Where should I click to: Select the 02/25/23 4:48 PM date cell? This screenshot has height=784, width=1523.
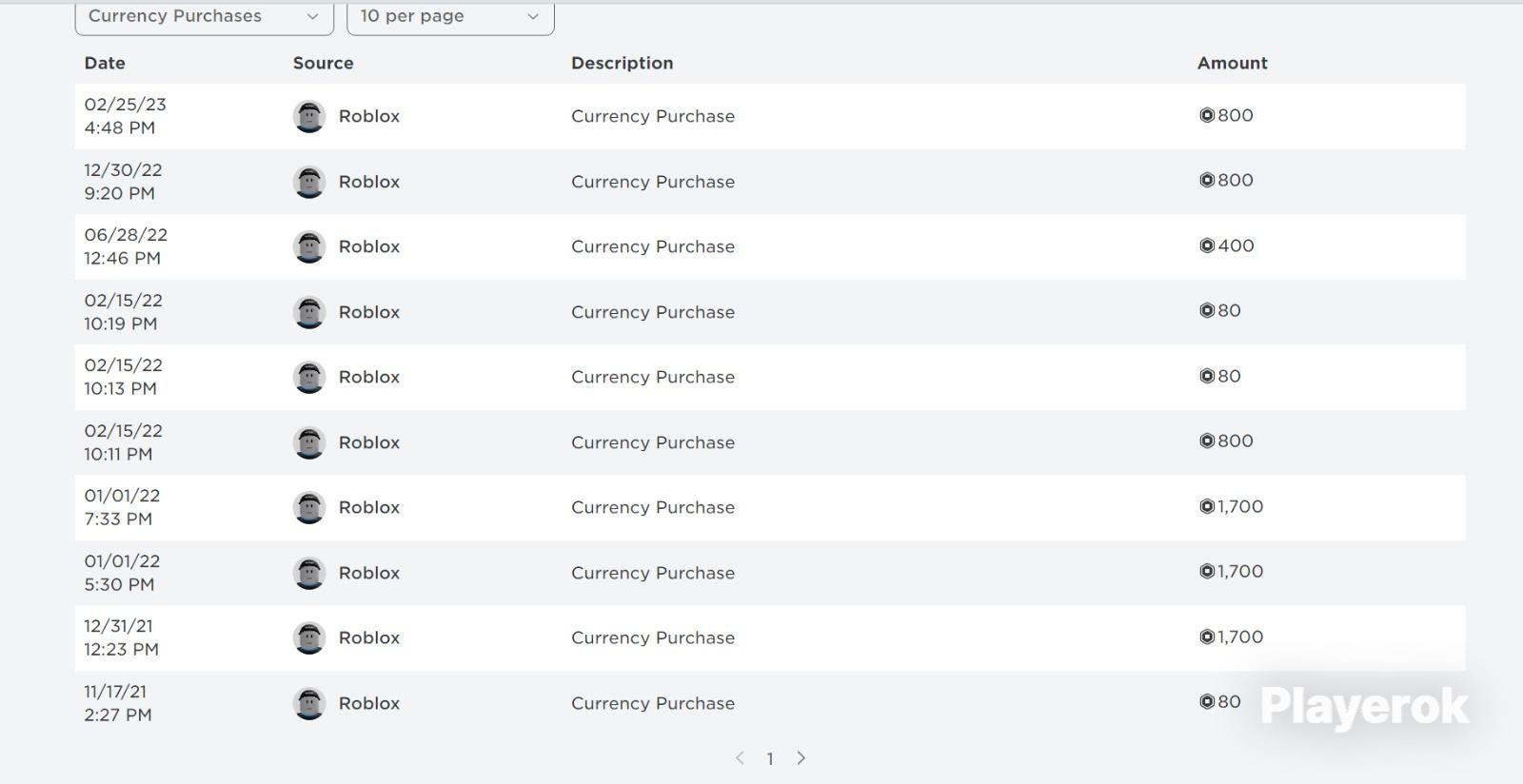126,116
